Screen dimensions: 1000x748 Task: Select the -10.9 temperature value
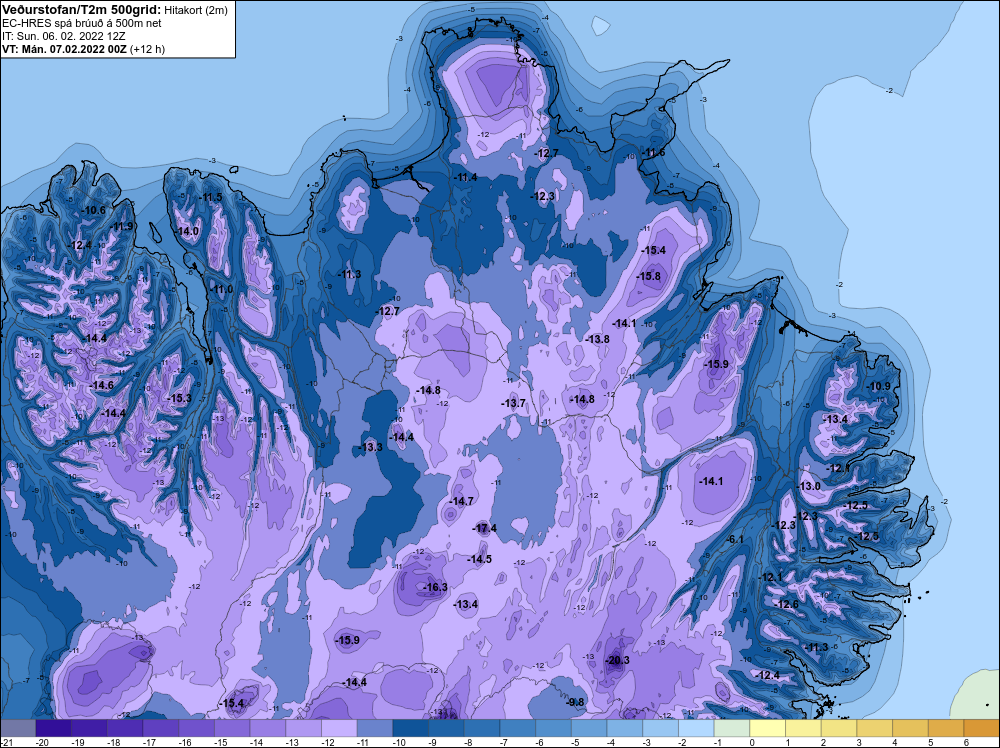coord(879,386)
